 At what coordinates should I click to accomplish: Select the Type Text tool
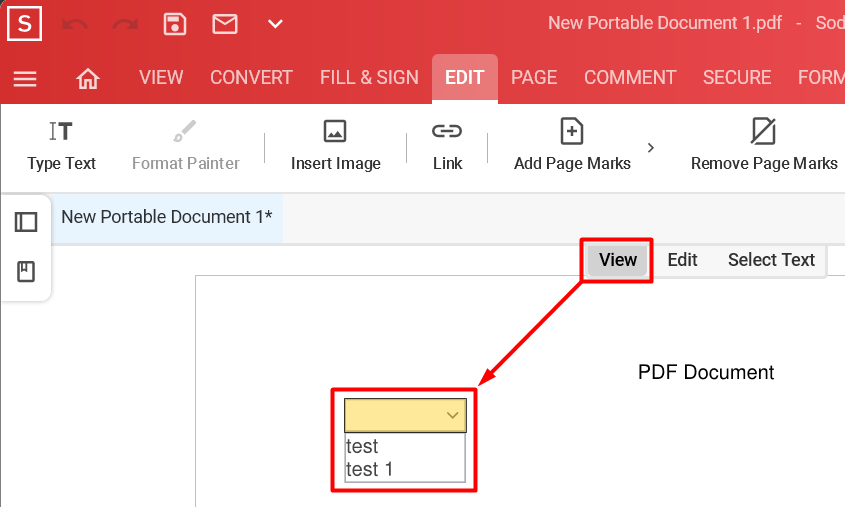(61, 145)
